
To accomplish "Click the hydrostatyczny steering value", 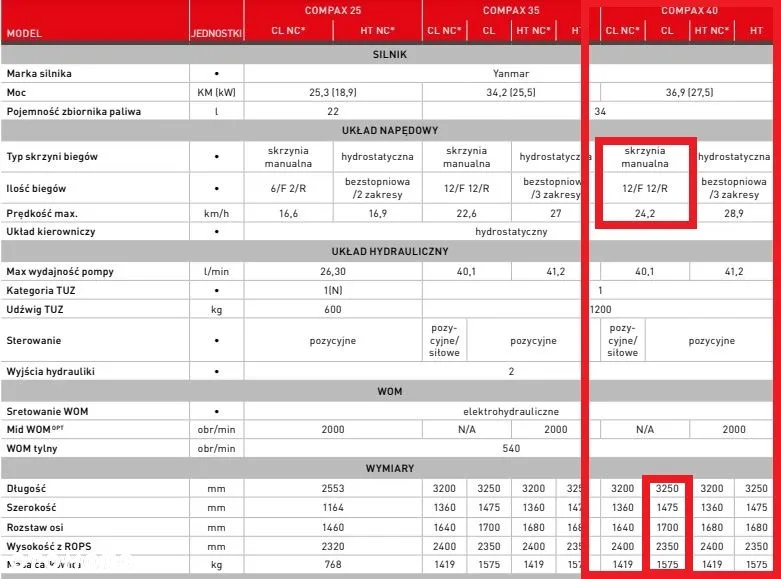I will 511,232.
